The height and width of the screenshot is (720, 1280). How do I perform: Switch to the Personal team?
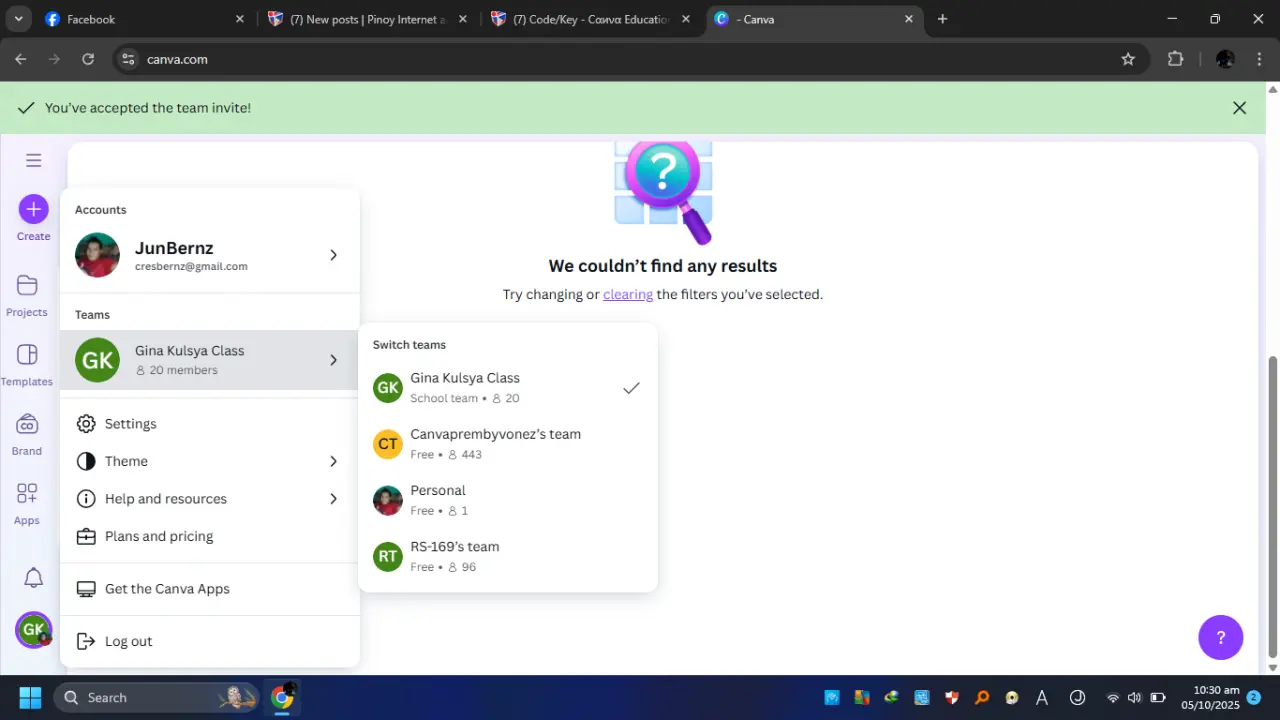click(507, 500)
